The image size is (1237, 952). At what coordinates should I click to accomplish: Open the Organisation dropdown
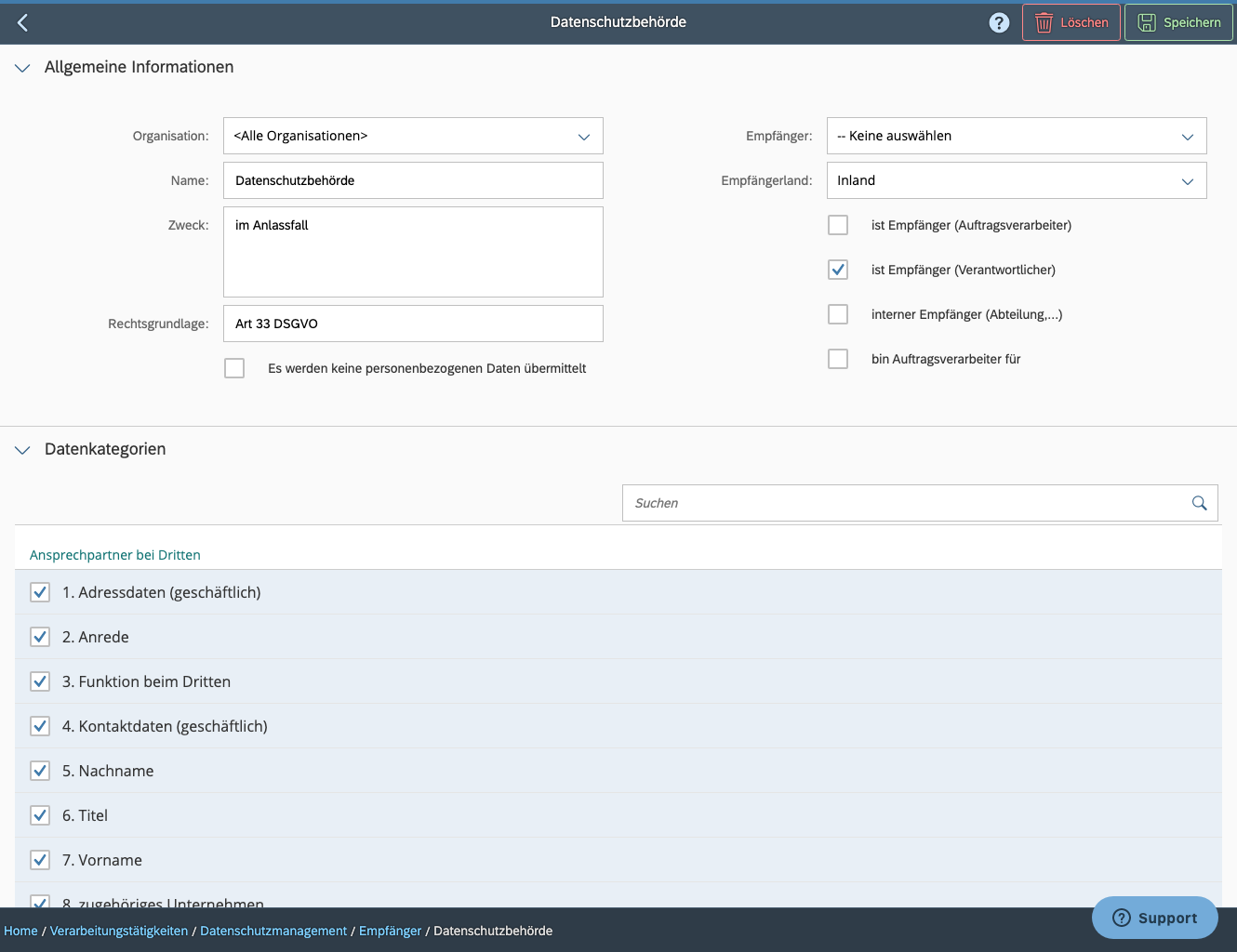584,136
